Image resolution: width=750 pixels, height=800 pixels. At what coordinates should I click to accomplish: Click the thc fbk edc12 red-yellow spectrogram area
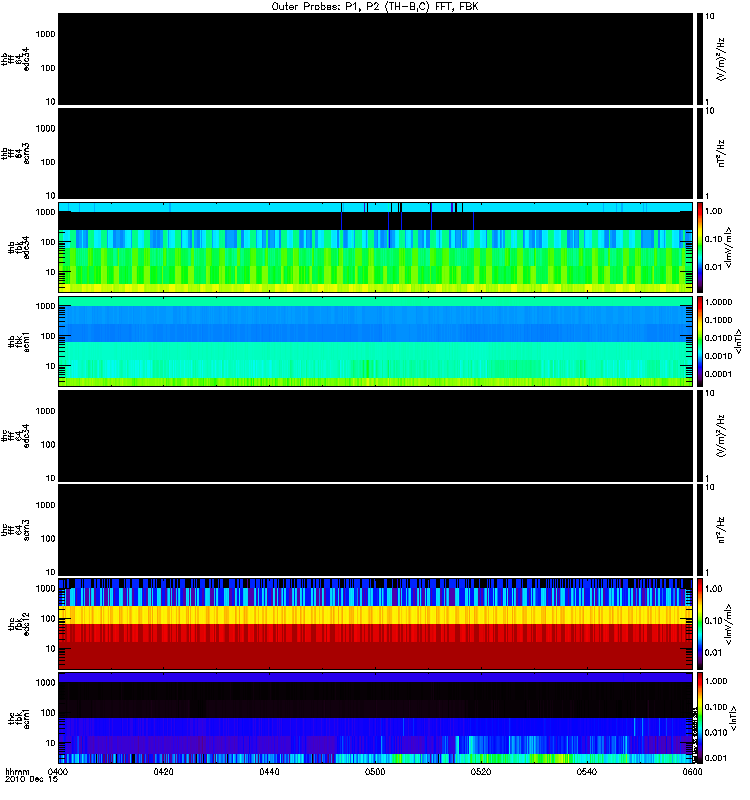(x=375, y=623)
